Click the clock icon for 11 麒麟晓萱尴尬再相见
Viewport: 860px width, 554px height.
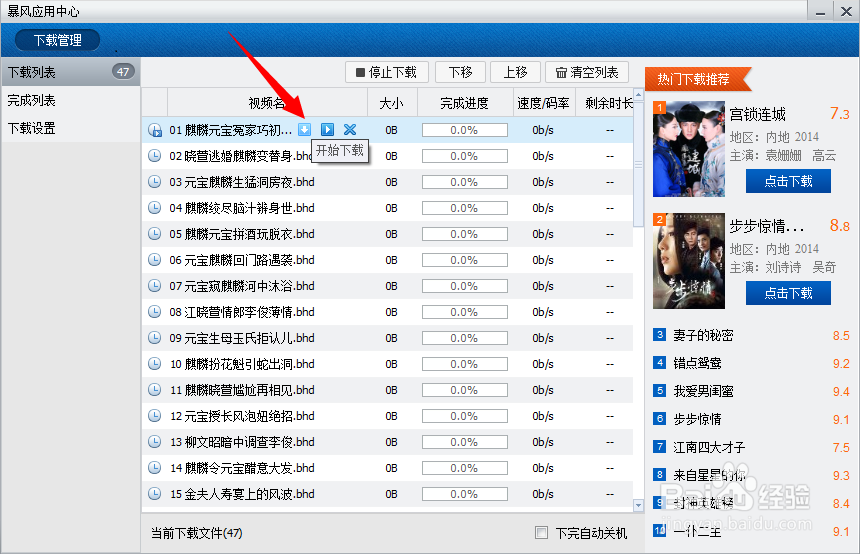(155, 389)
